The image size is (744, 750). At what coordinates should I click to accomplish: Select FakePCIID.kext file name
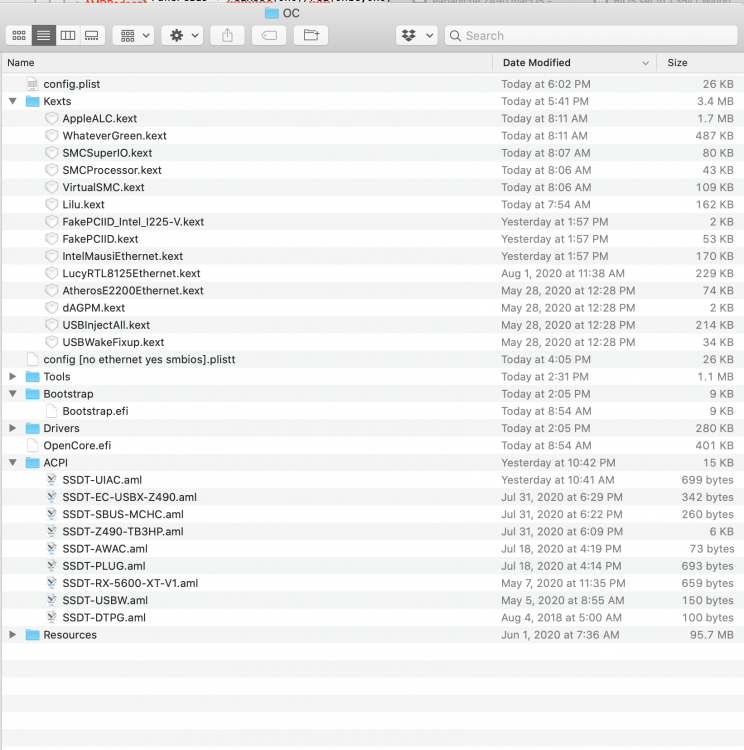click(x=100, y=239)
